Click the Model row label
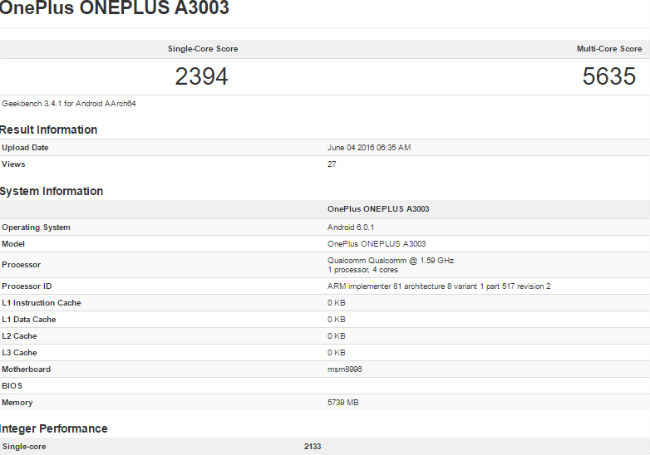This screenshot has width=650, height=455. (13, 244)
